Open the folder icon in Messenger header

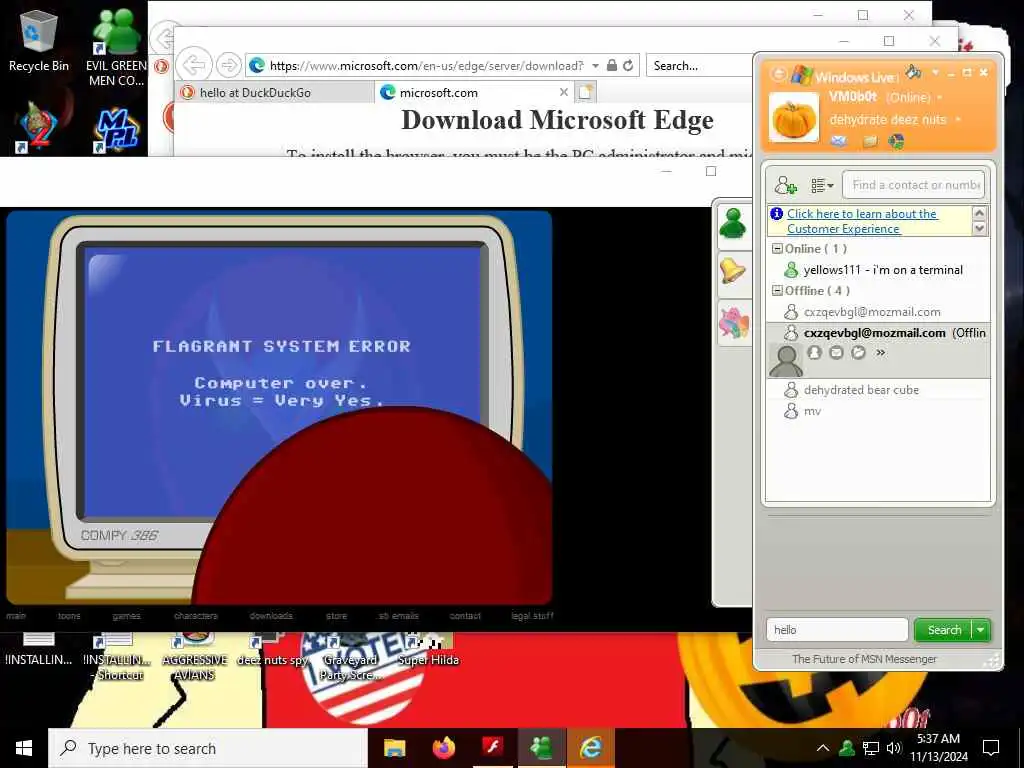click(x=870, y=140)
